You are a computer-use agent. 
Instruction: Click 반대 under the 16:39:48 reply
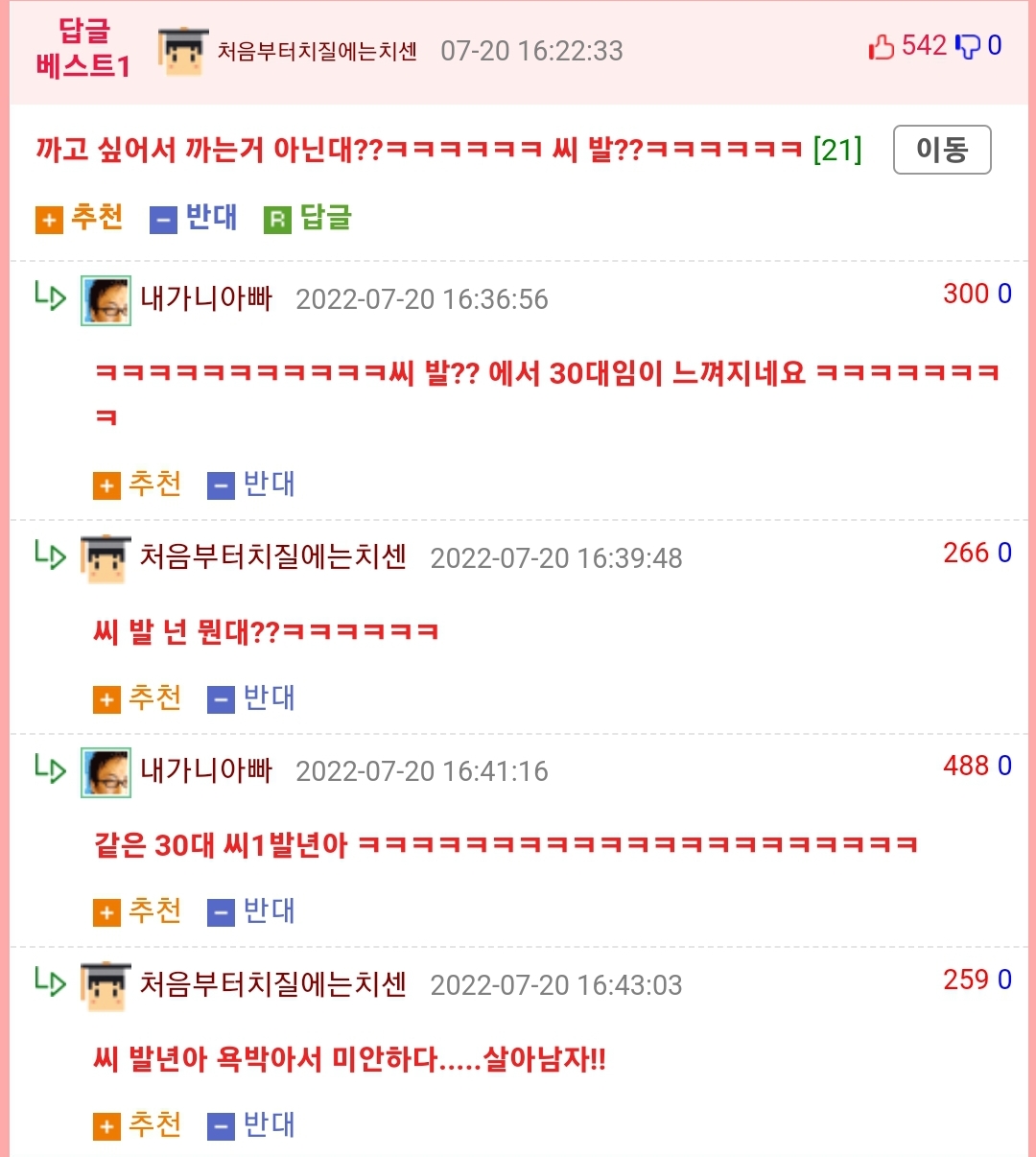point(251,698)
